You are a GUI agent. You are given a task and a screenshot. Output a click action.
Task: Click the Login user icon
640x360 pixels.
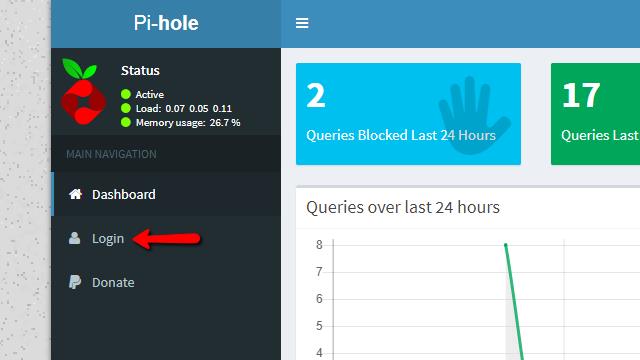pos(74,238)
